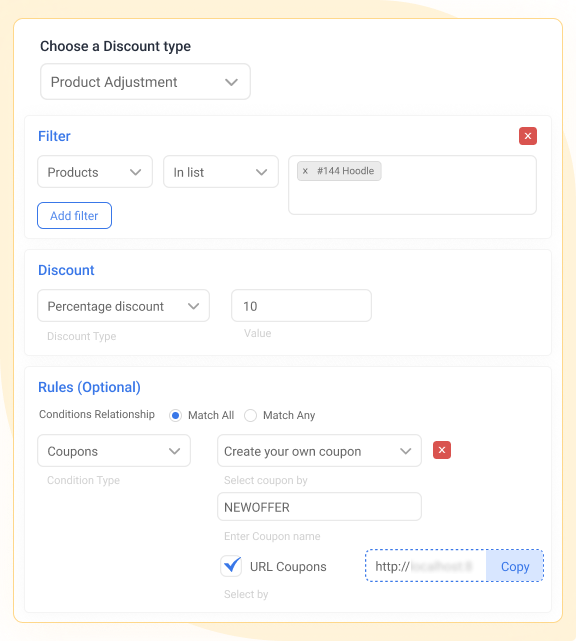
Task: Open the Percentage discount type dropdown
Action: click(123, 306)
